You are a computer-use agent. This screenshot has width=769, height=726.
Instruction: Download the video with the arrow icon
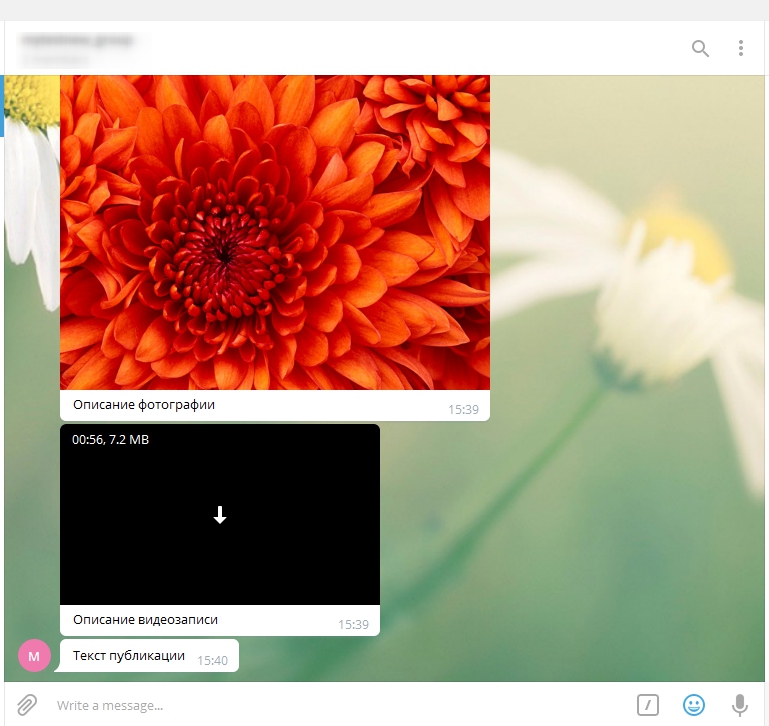coord(220,515)
